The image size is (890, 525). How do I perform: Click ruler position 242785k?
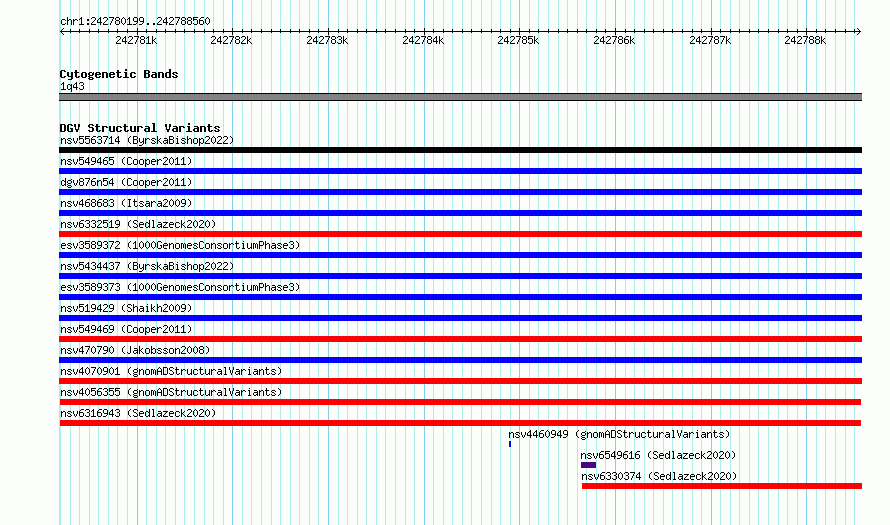pos(518,40)
